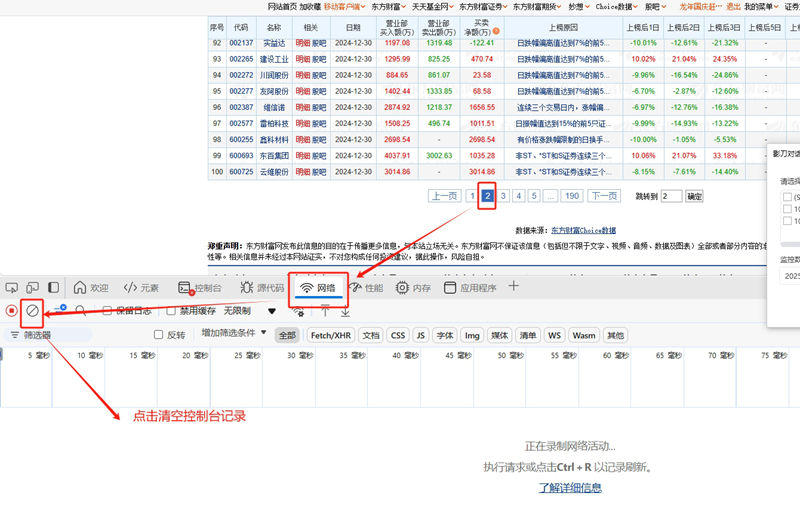Filter requests by WS
800x524 pixels.
click(x=554, y=335)
